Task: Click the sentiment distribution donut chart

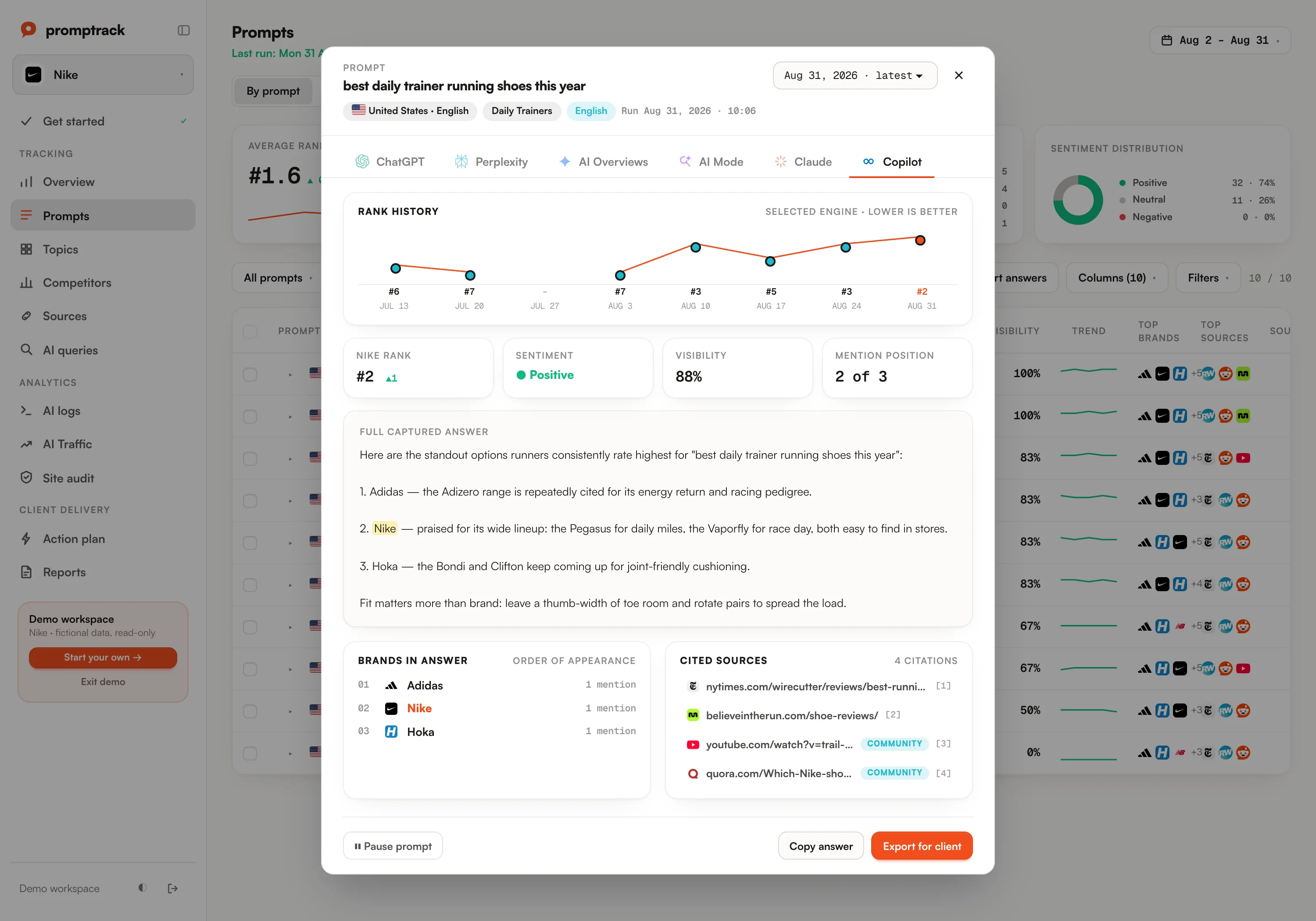Action: 1077,200
